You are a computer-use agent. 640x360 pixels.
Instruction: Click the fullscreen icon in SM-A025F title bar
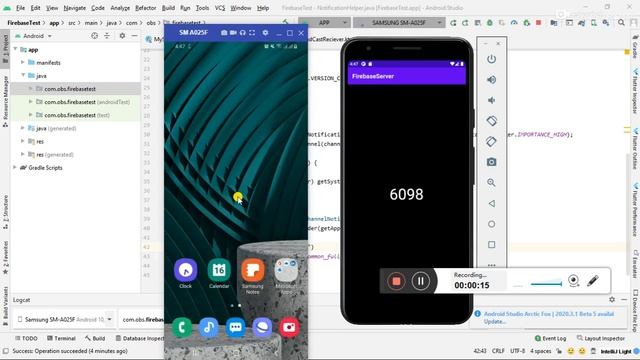click(252, 33)
